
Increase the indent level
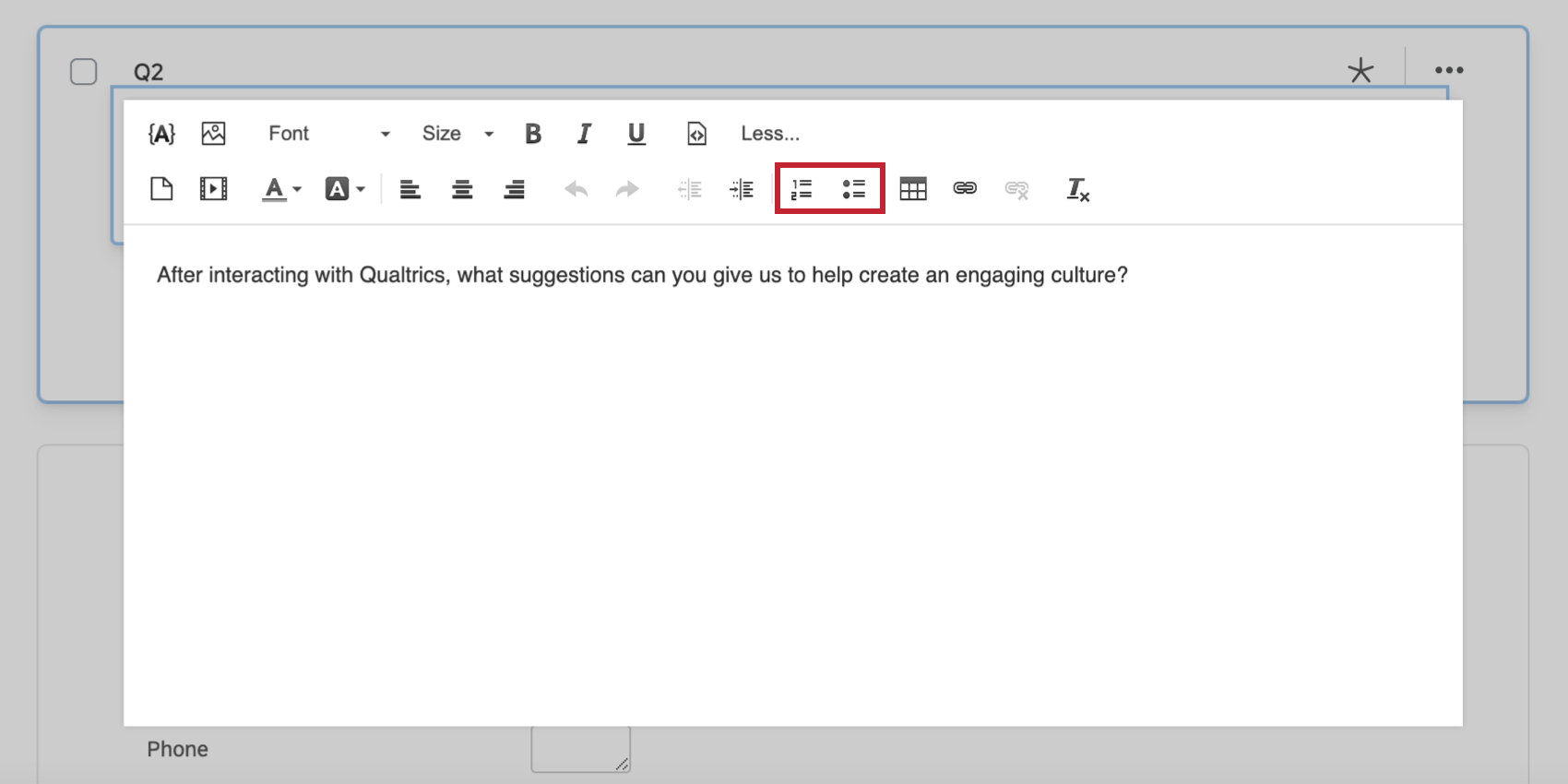point(742,189)
